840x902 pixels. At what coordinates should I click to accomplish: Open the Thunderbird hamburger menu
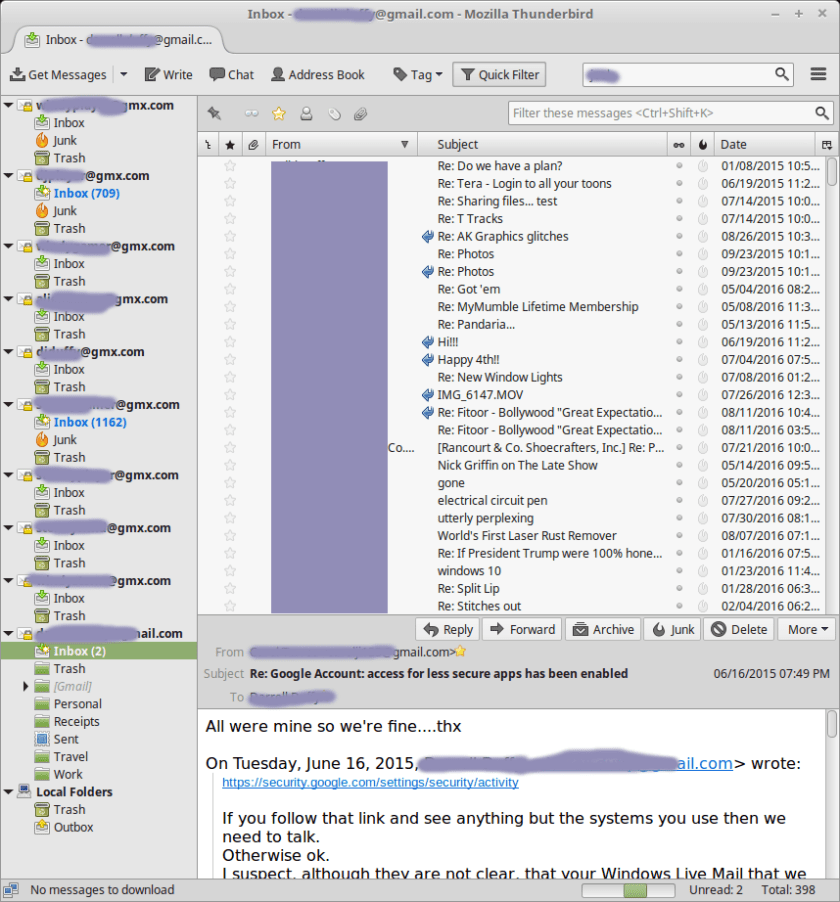819,74
